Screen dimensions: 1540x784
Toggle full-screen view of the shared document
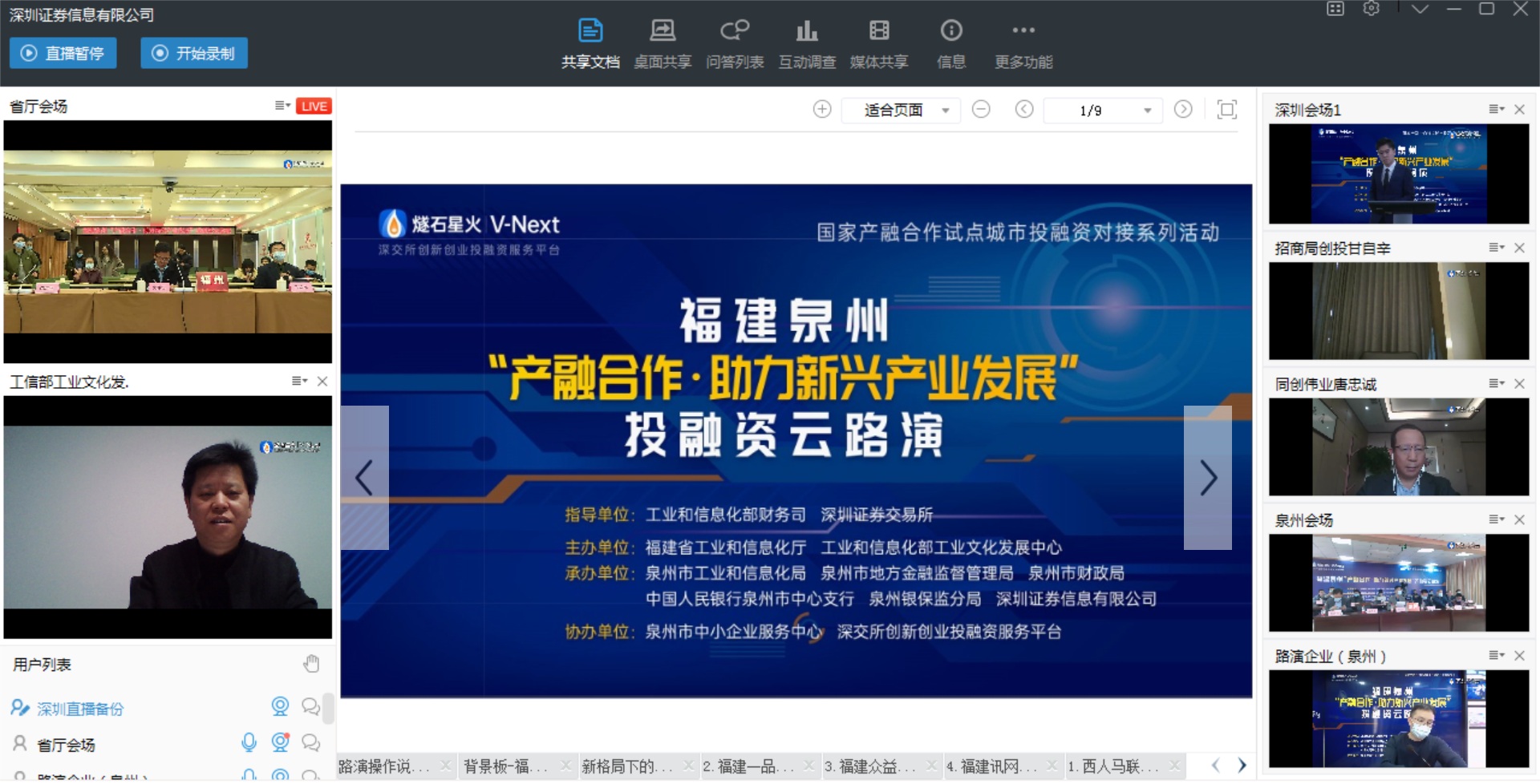(1227, 109)
